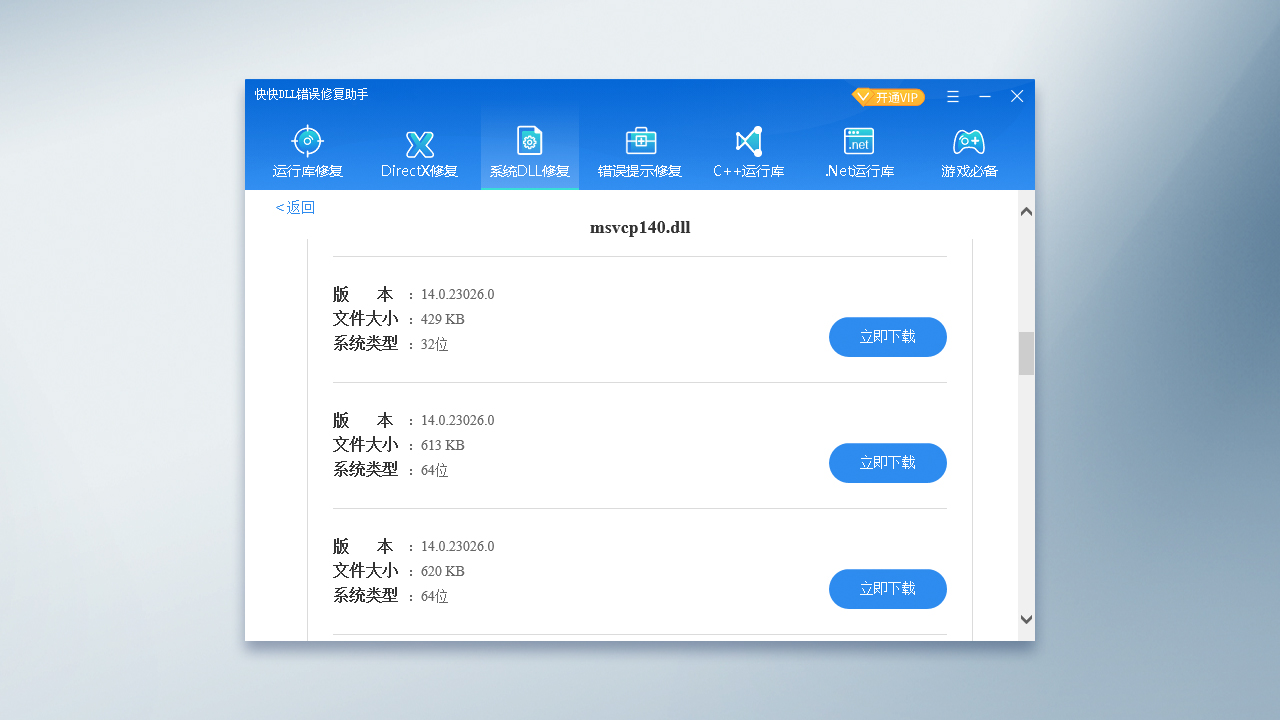Click 立即下载 for the 32位 version
Viewport: 1280px width, 720px height.
coord(887,337)
